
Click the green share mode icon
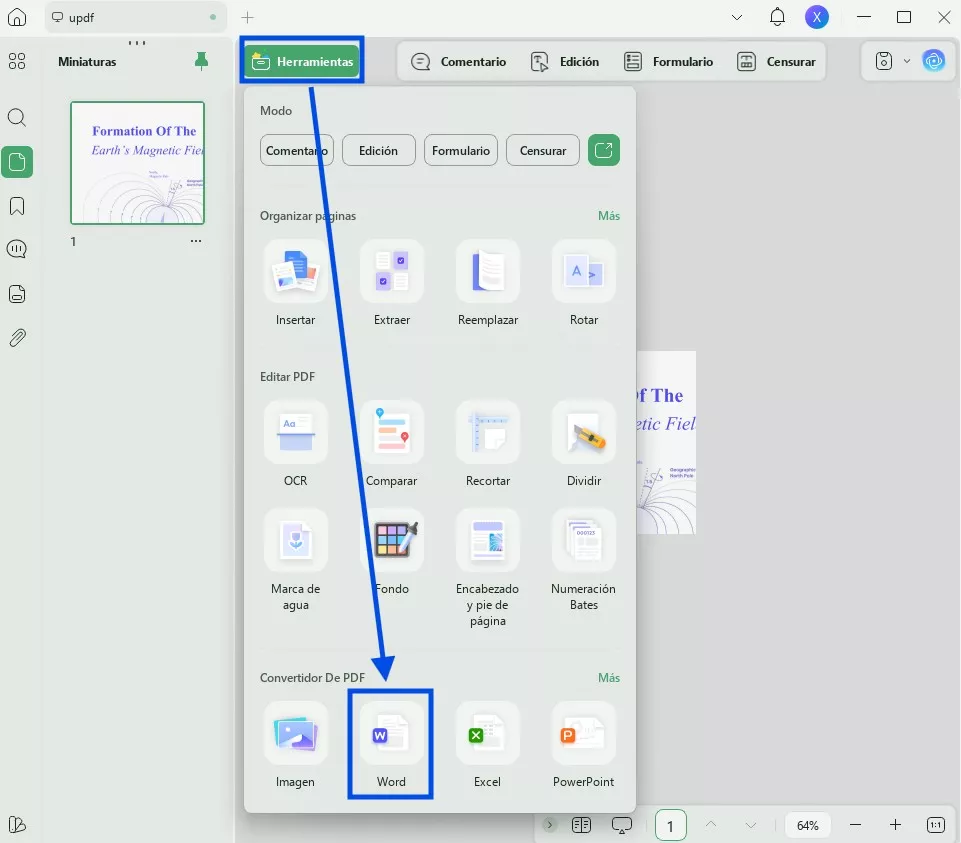tap(604, 150)
